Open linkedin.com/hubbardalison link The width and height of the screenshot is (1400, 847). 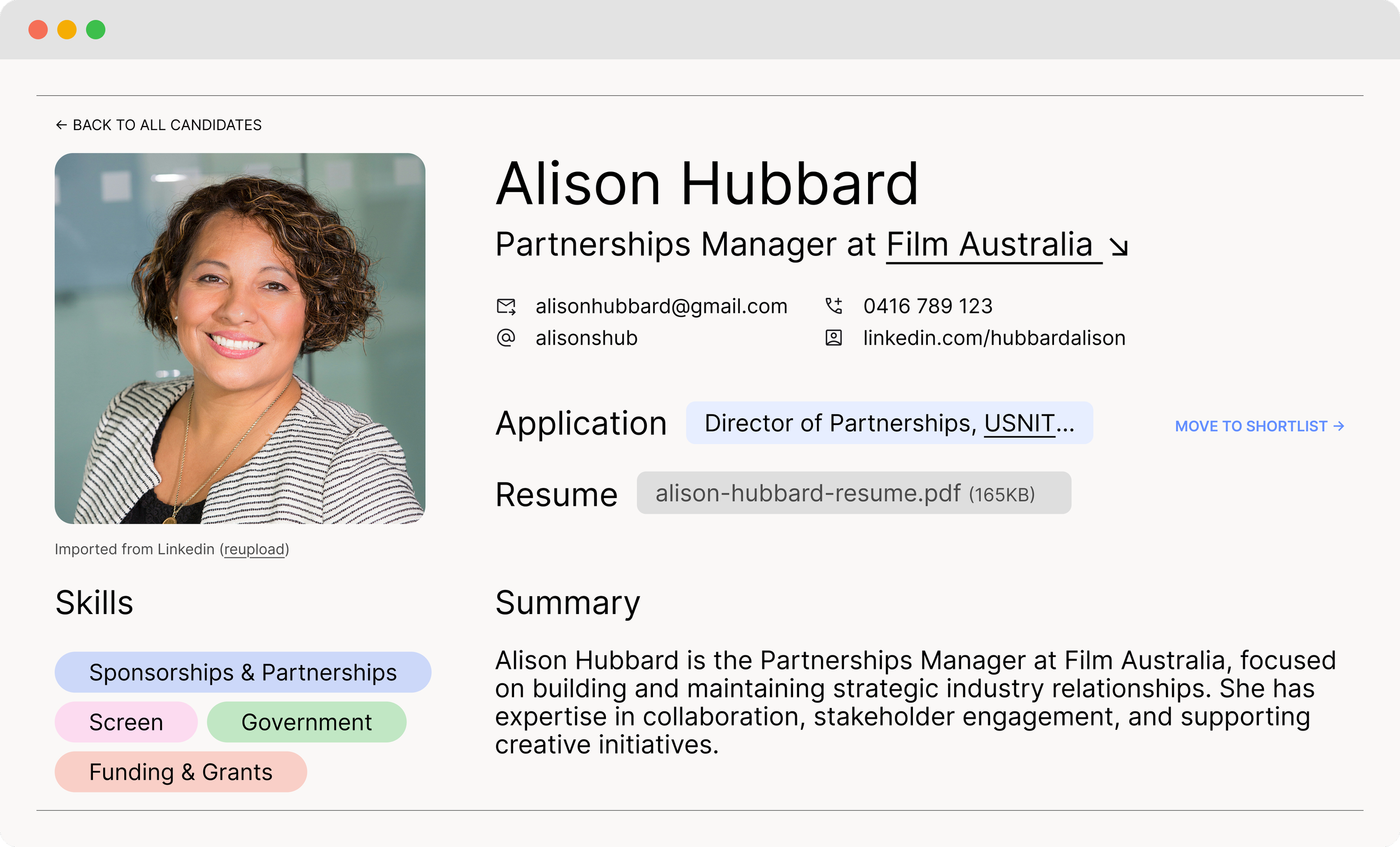pyautogui.click(x=995, y=338)
